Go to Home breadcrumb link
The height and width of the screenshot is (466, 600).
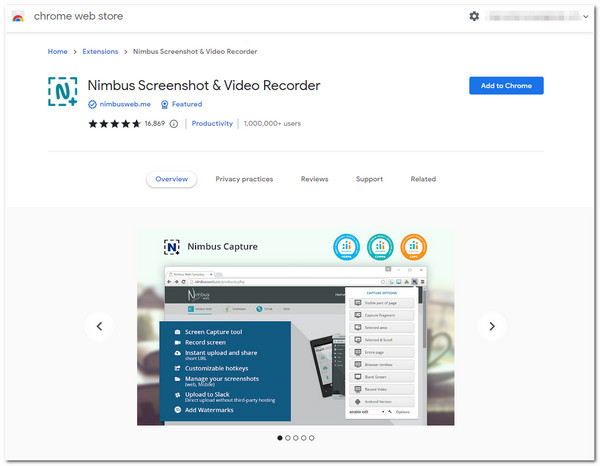pos(57,51)
